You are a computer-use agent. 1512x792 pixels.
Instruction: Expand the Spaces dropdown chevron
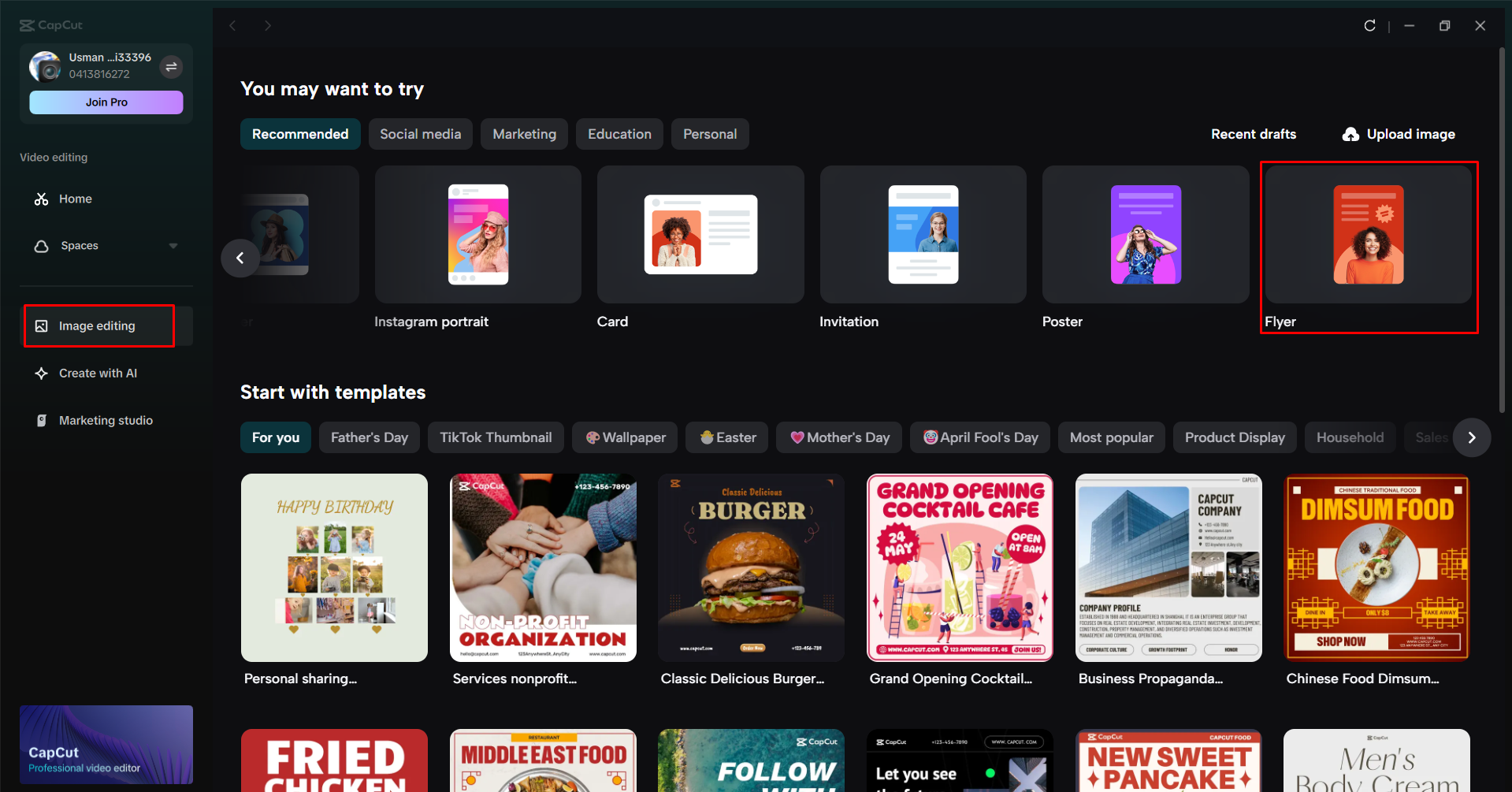pyautogui.click(x=173, y=245)
